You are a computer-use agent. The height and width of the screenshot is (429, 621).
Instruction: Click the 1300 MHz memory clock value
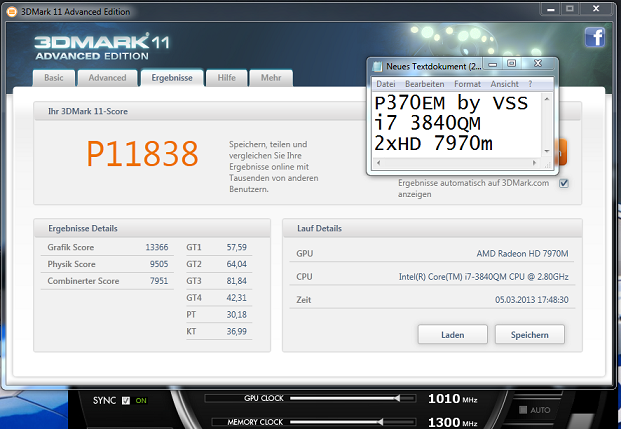pos(452,422)
